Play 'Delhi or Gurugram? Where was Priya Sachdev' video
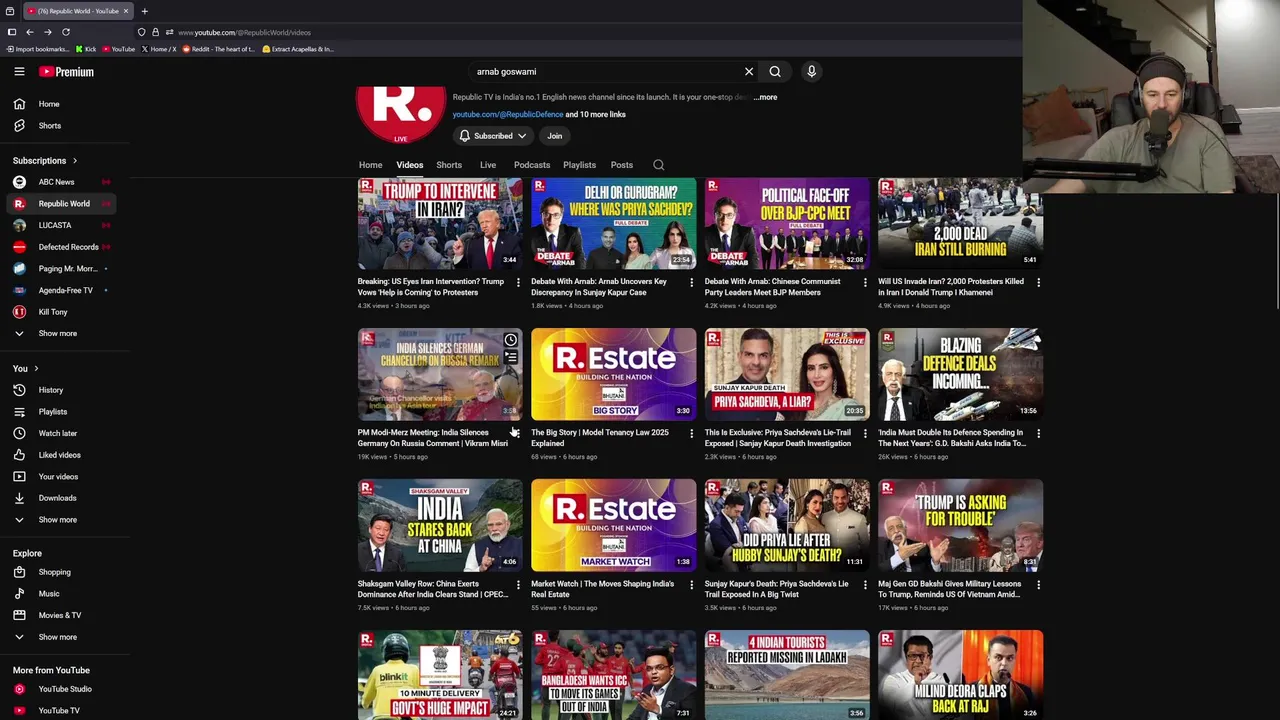The width and height of the screenshot is (1280, 720). (613, 224)
